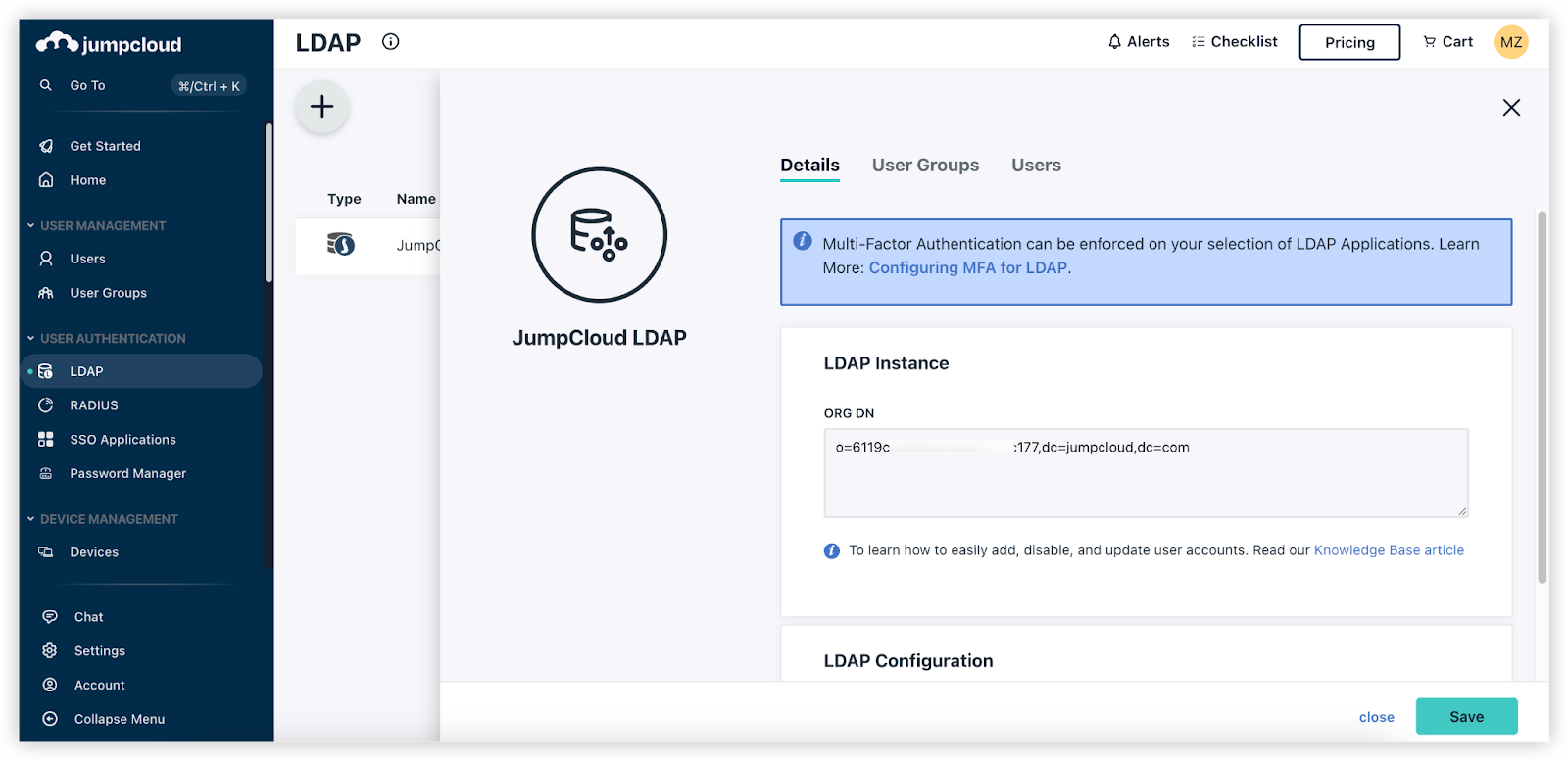Collapse the USER AUTHENTICATION section

coord(31,338)
